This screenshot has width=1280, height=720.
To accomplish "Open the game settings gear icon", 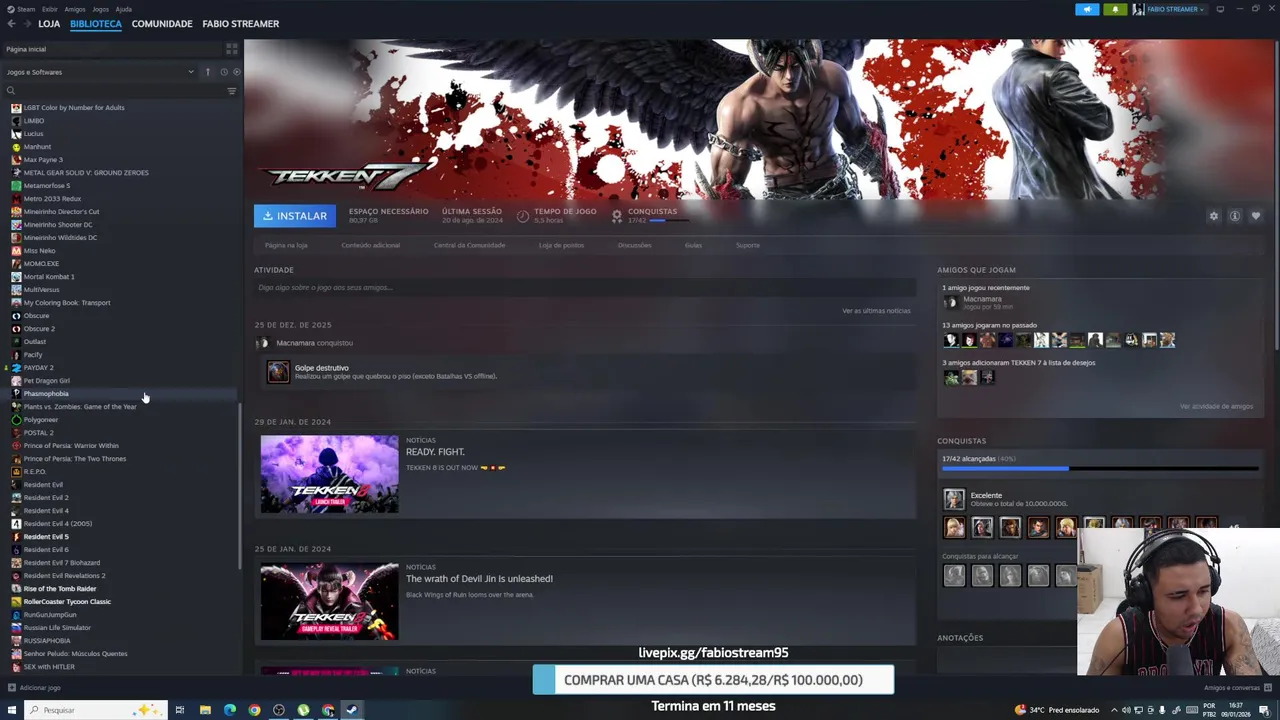I will 1214,216.
